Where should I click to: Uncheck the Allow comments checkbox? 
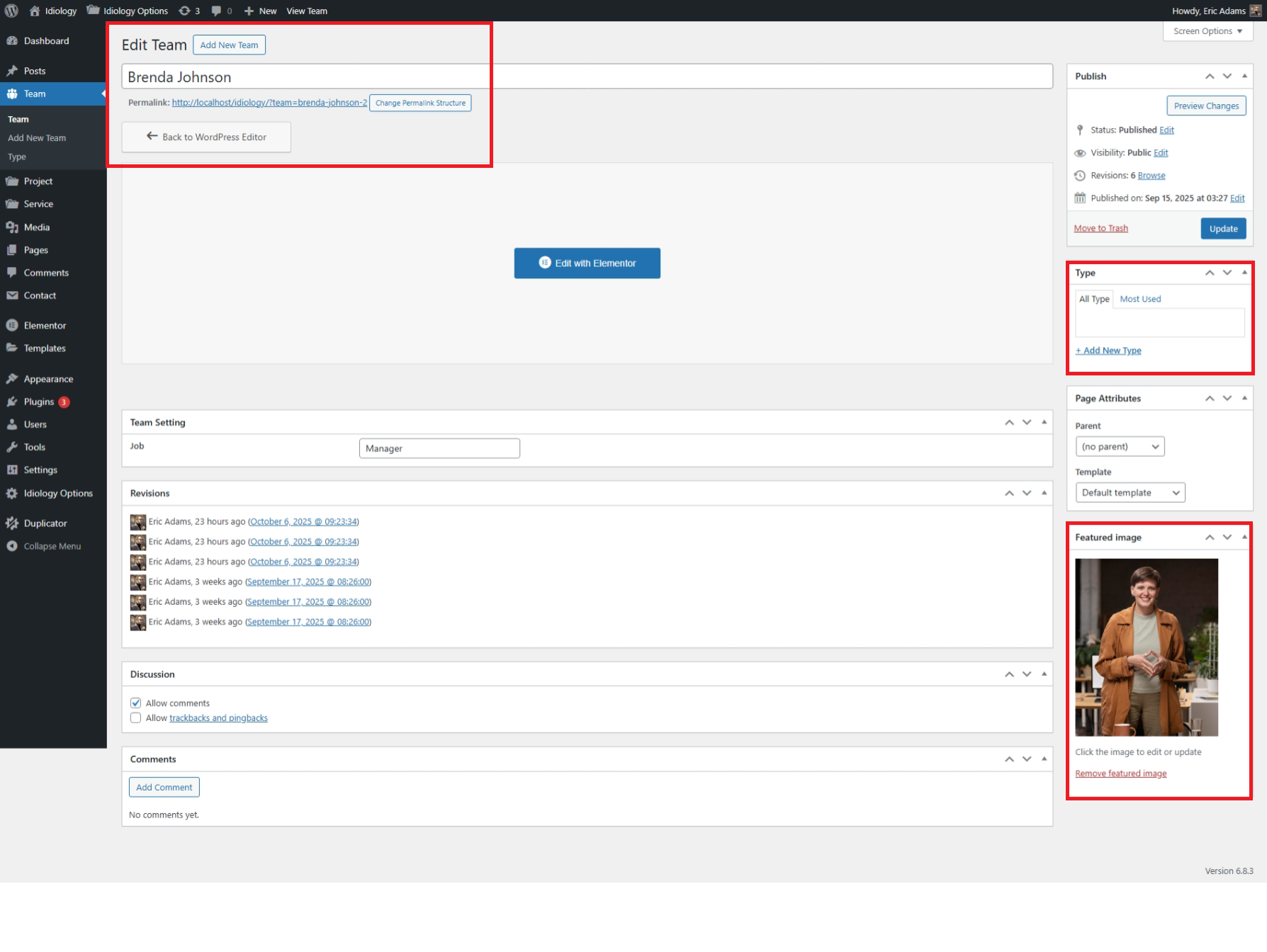click(136, 703)
